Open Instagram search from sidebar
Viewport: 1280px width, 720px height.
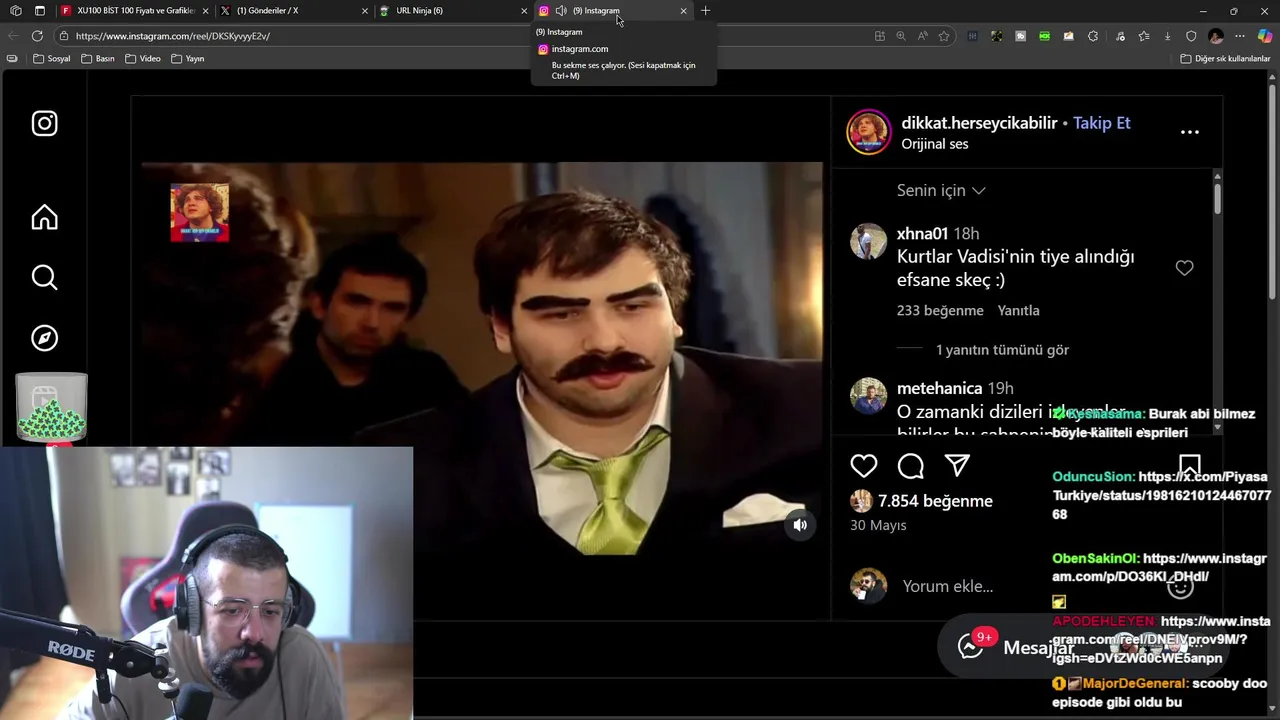pyautogui.click(x=44, y=277)
